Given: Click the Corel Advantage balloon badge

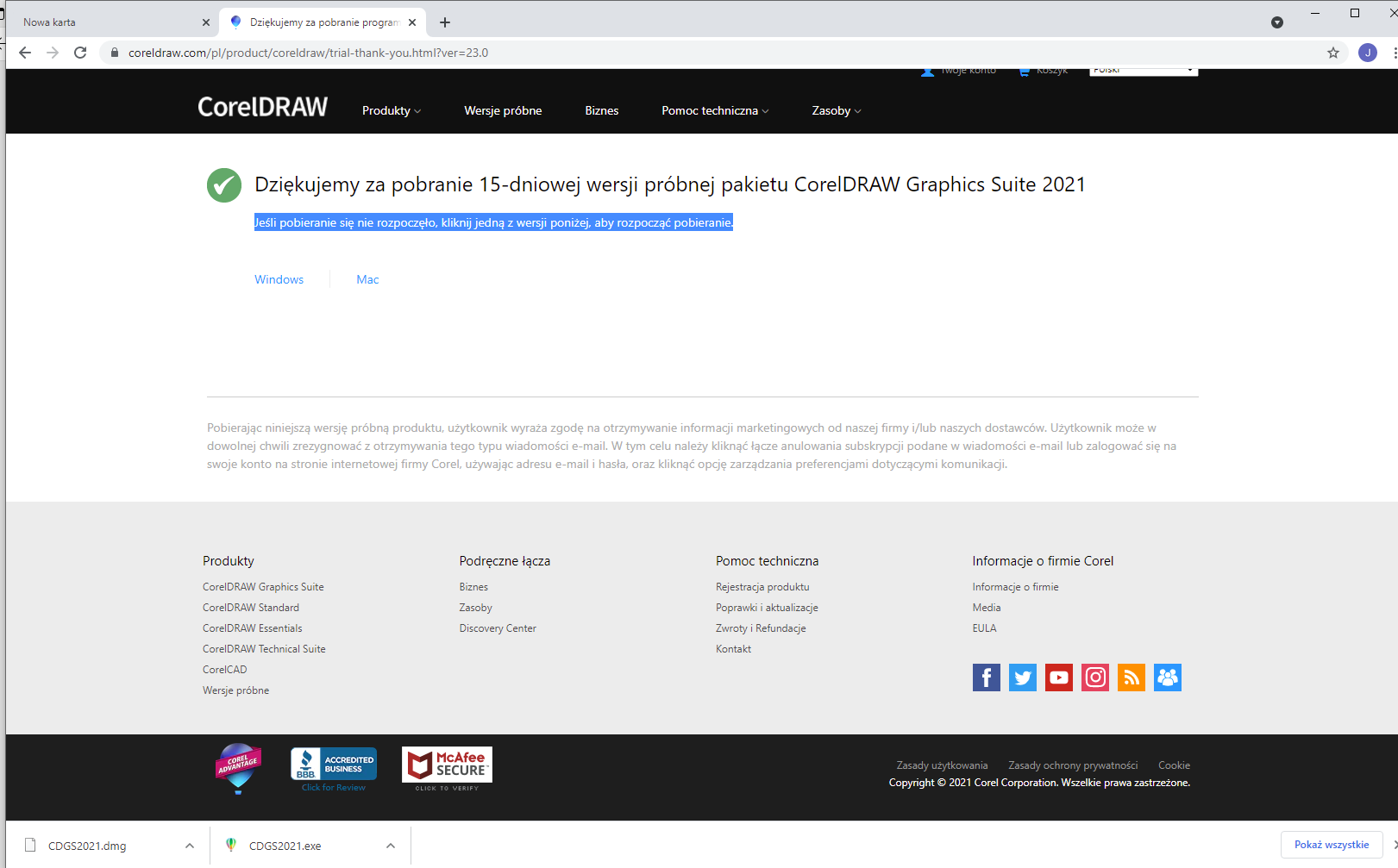Looking at the screenshot, I should tap(238, 766).
